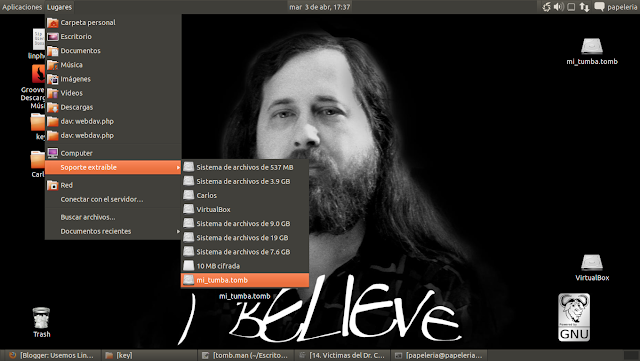Select VirtualBox volume in submenu
Screen dimensions: 640x361
coord(245,209)
